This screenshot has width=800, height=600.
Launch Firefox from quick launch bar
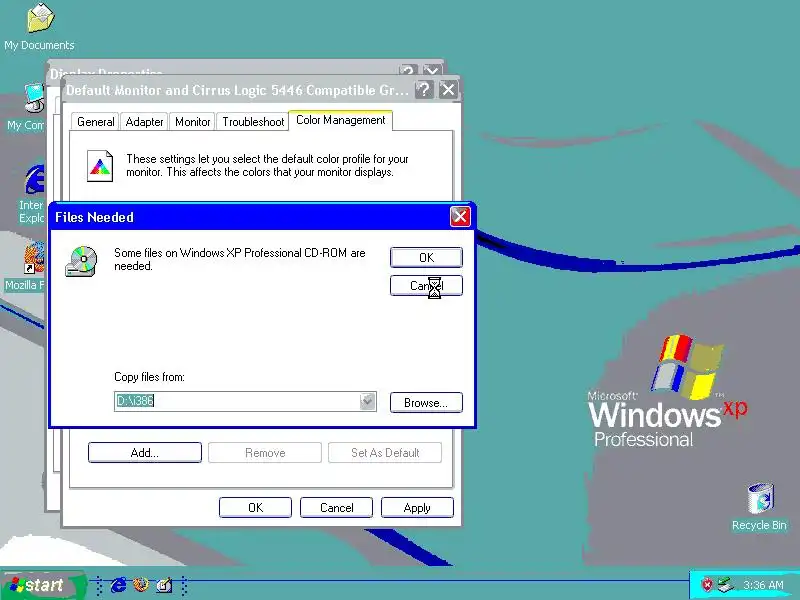[x=141, y=585]
